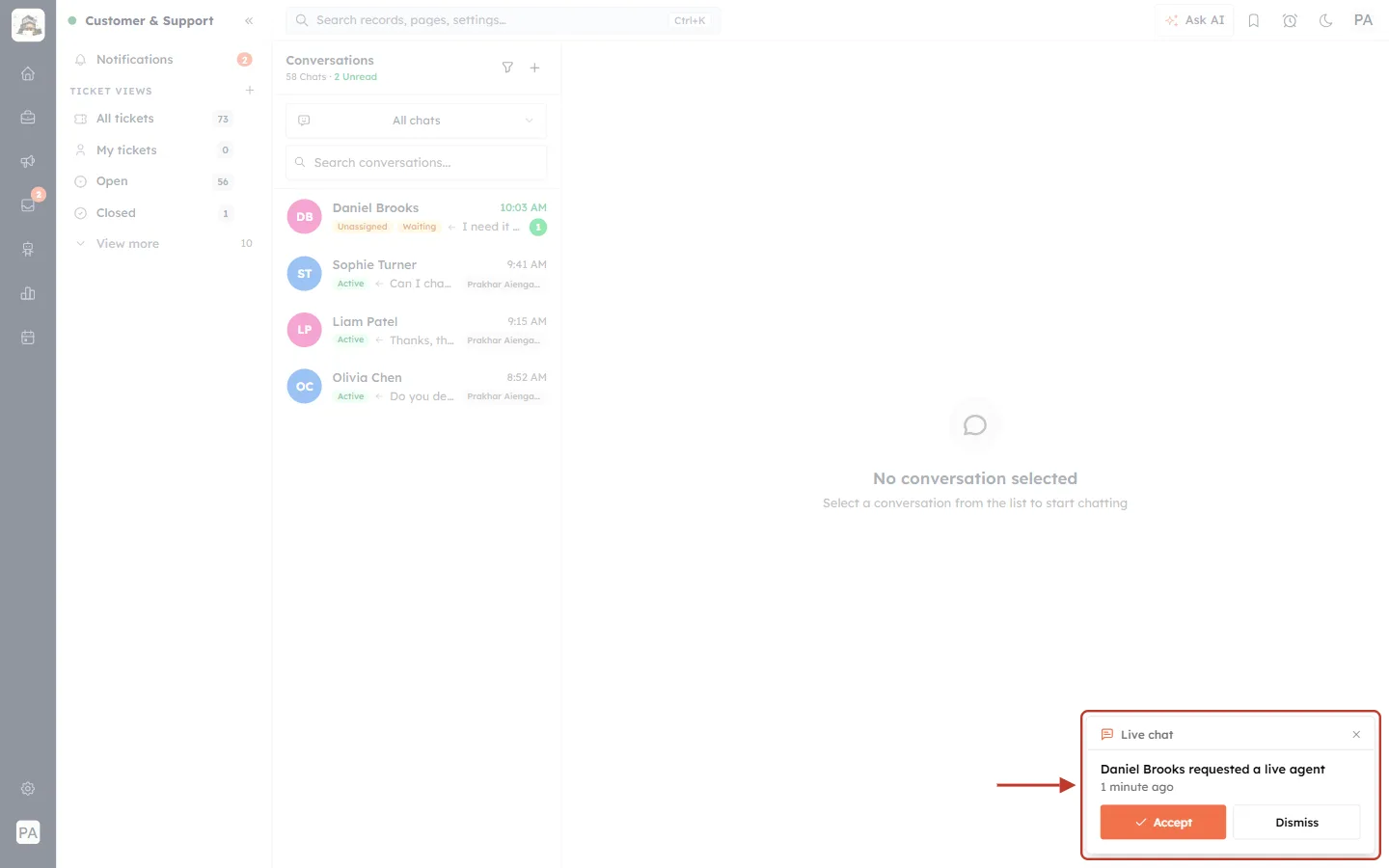Screen dimensions: 1389x868
Task: Click the Search conversations field
Action: 416,163
